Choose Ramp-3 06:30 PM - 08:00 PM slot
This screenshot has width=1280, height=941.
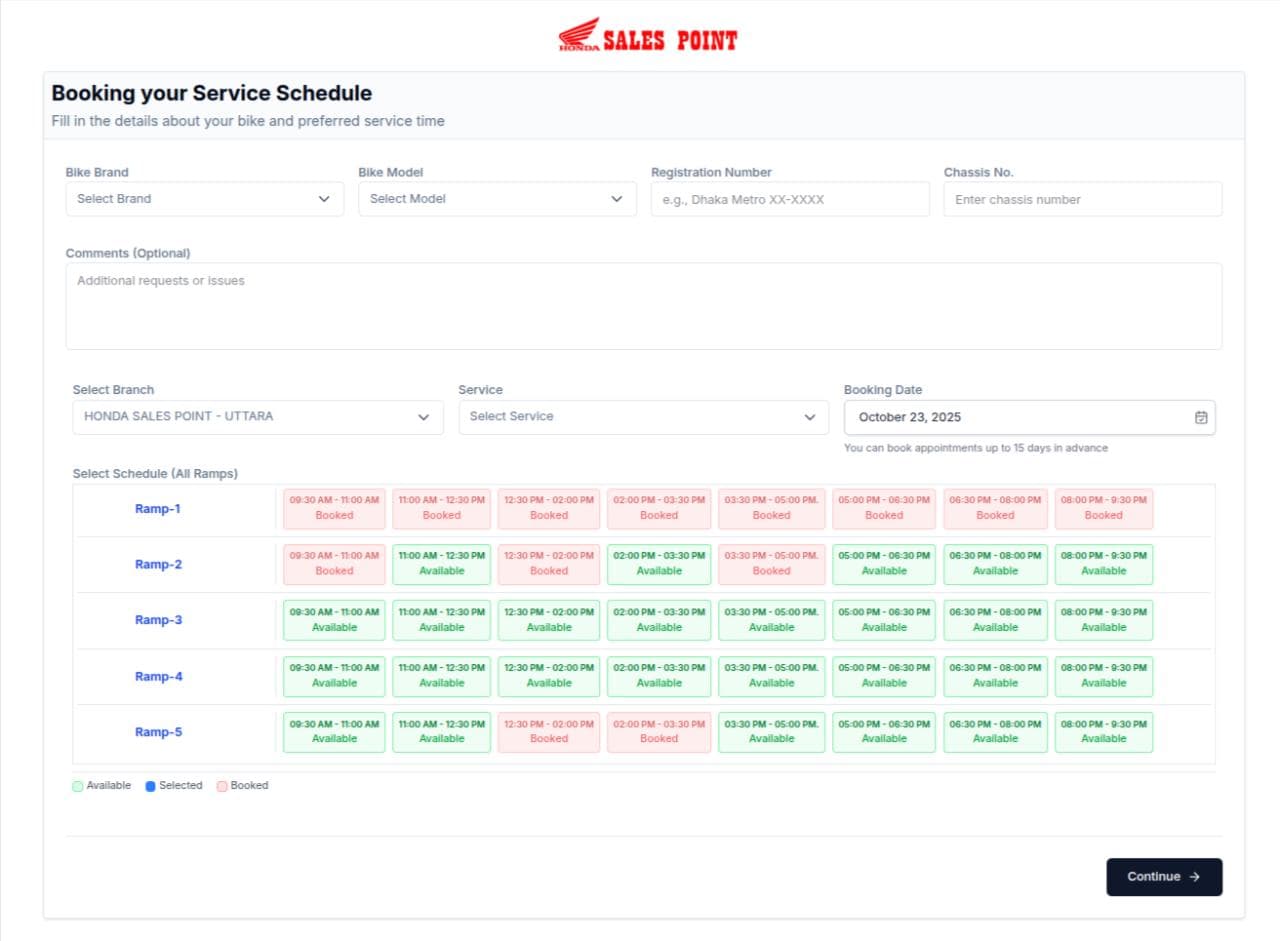pyautogui.click(x=996, y=620)
